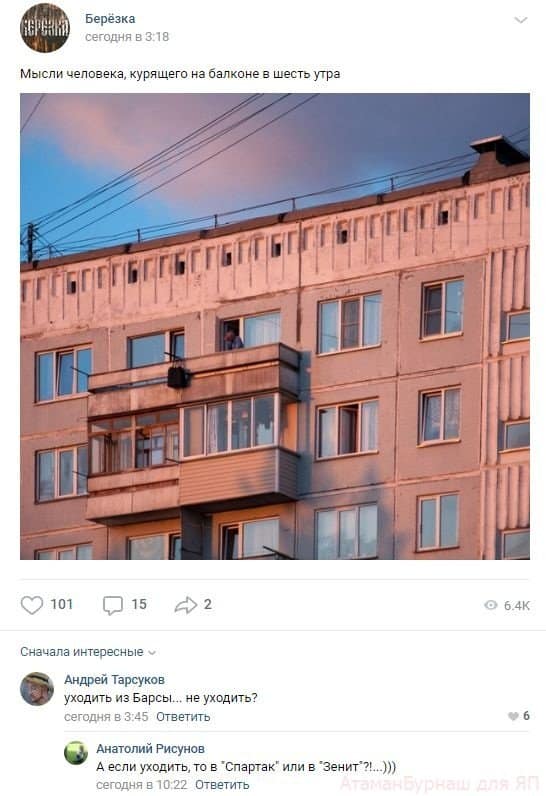The width and height of the screenshot is (546, 796).
Task: Open Андрей Тарсуков name link
Action: (x=114, y=680)
